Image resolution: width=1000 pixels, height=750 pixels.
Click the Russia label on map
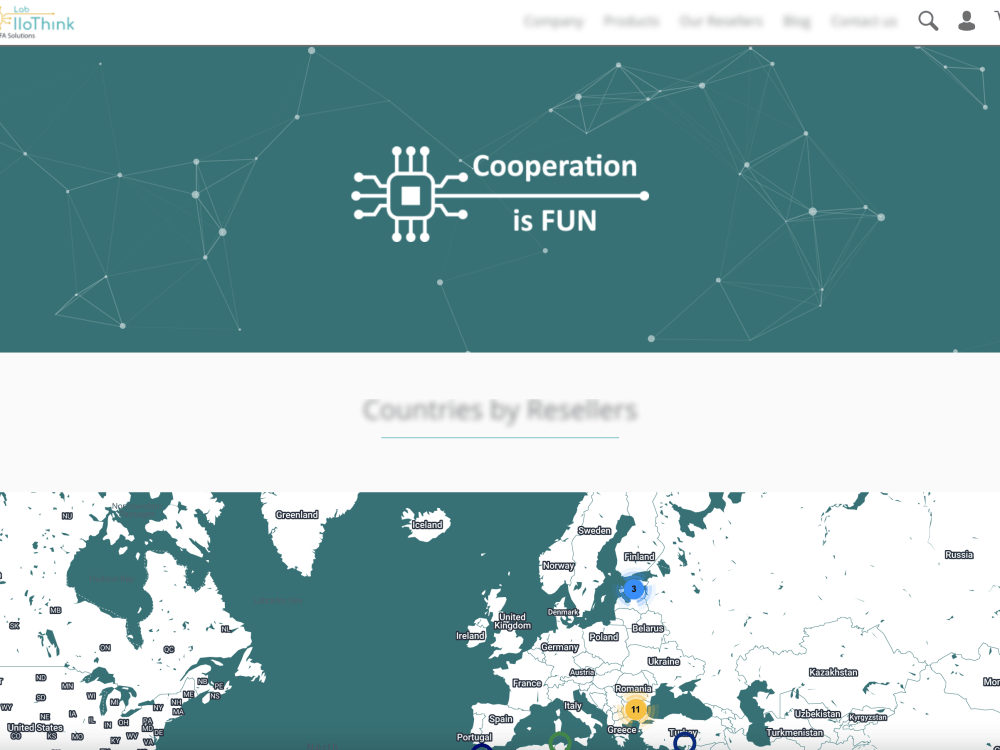(x=959, y=555)
